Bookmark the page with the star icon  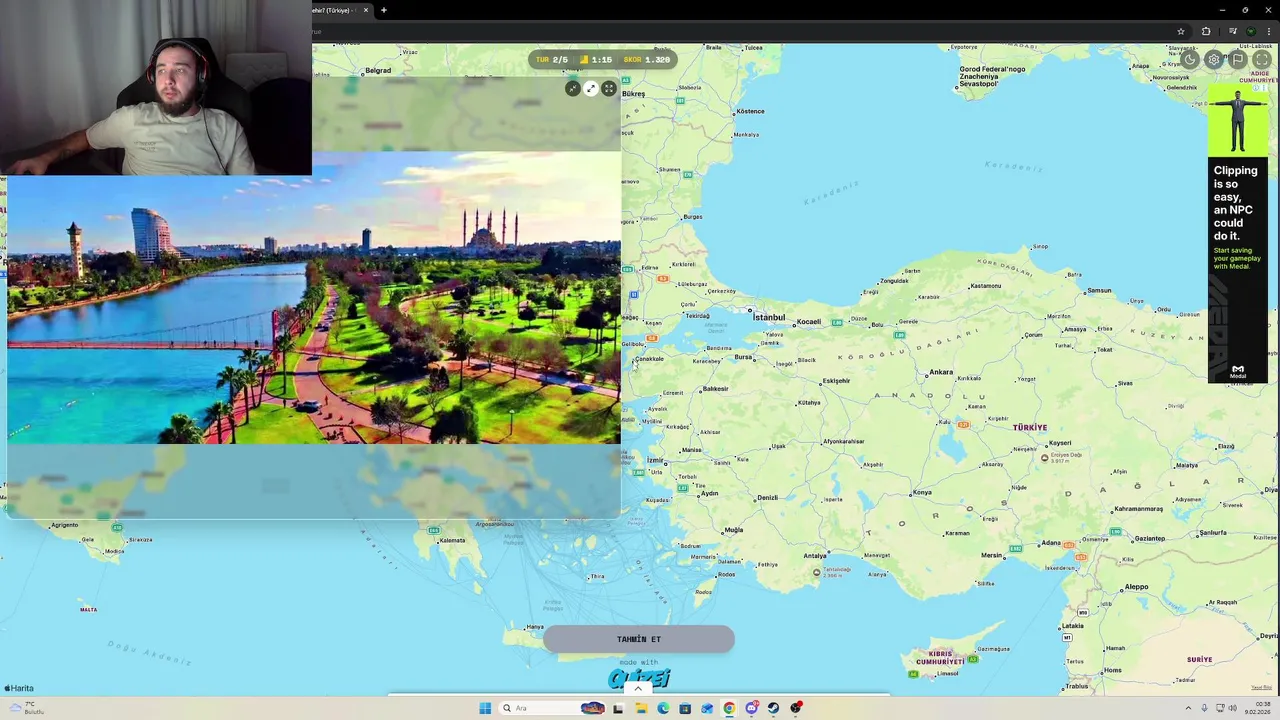click(x=1181, y=32)
